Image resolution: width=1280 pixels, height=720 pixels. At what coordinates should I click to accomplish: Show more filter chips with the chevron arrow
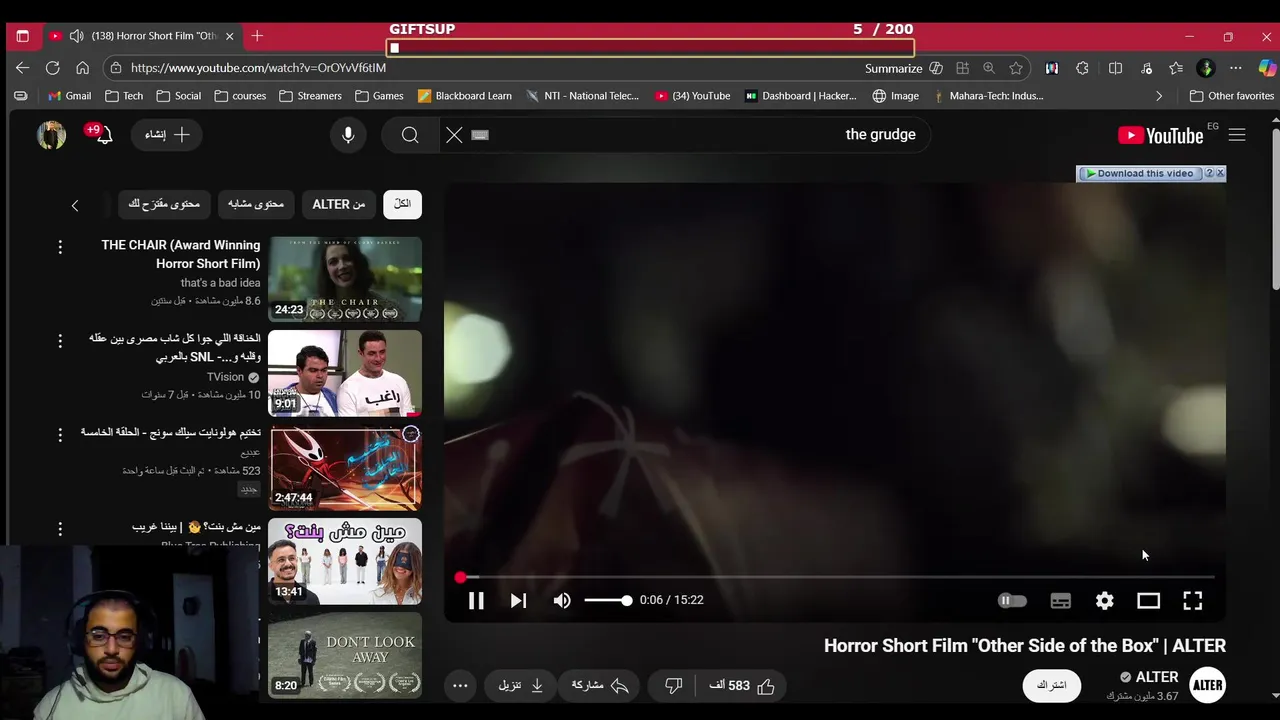coord(75,205)
